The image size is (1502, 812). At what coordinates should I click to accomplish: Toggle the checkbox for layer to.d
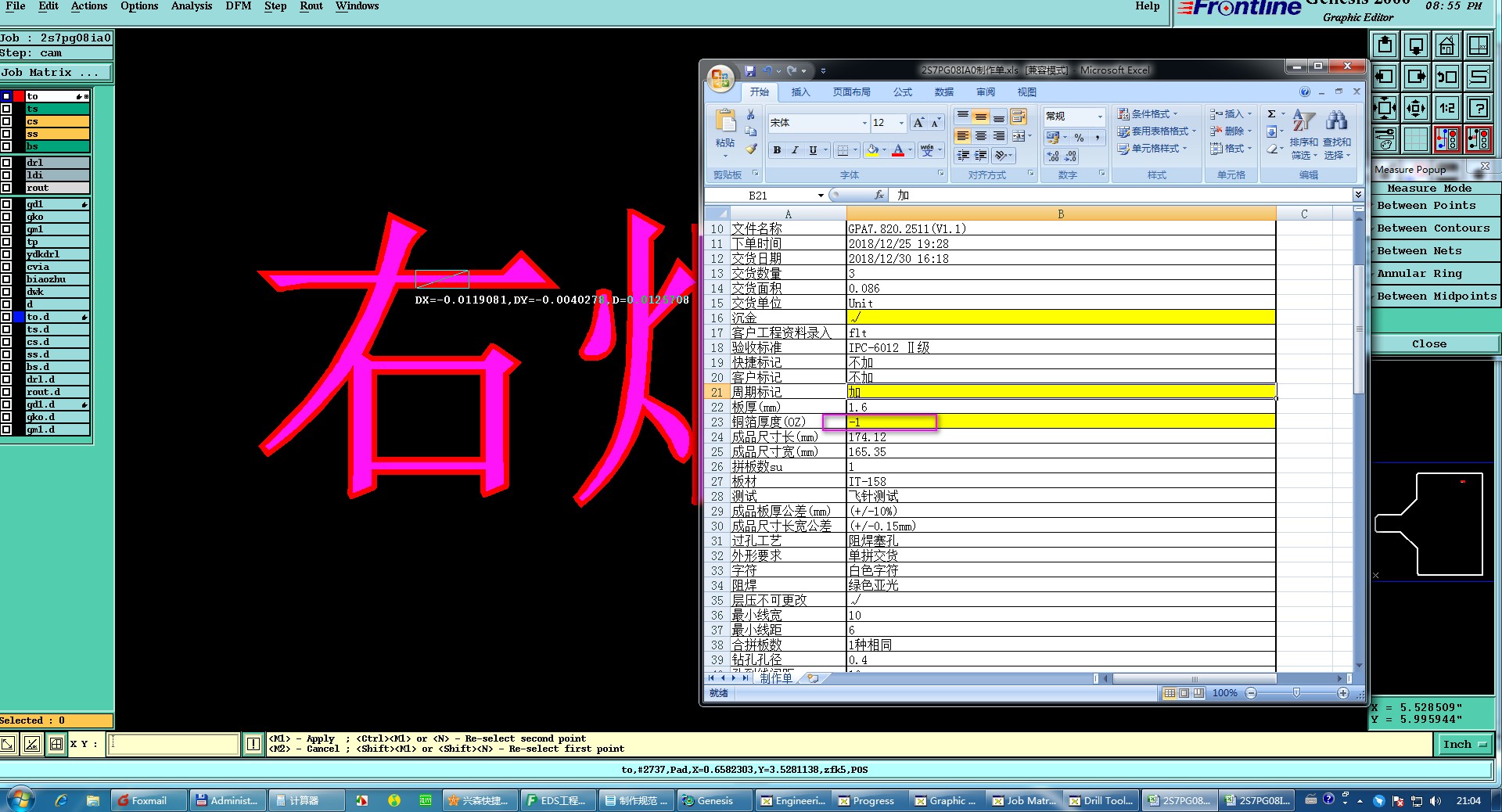6,317
